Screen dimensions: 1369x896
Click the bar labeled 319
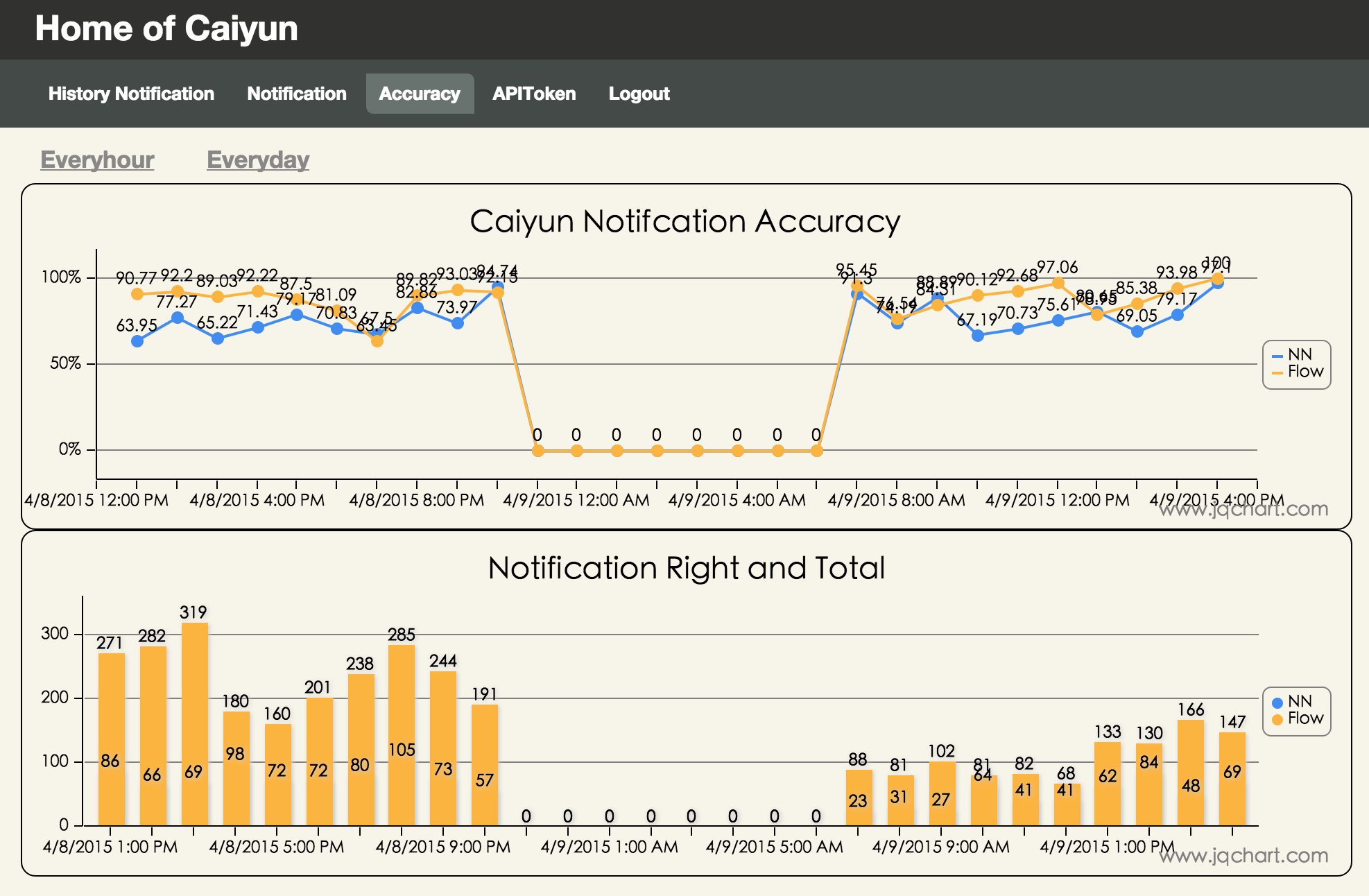click(x=195, y=723)
